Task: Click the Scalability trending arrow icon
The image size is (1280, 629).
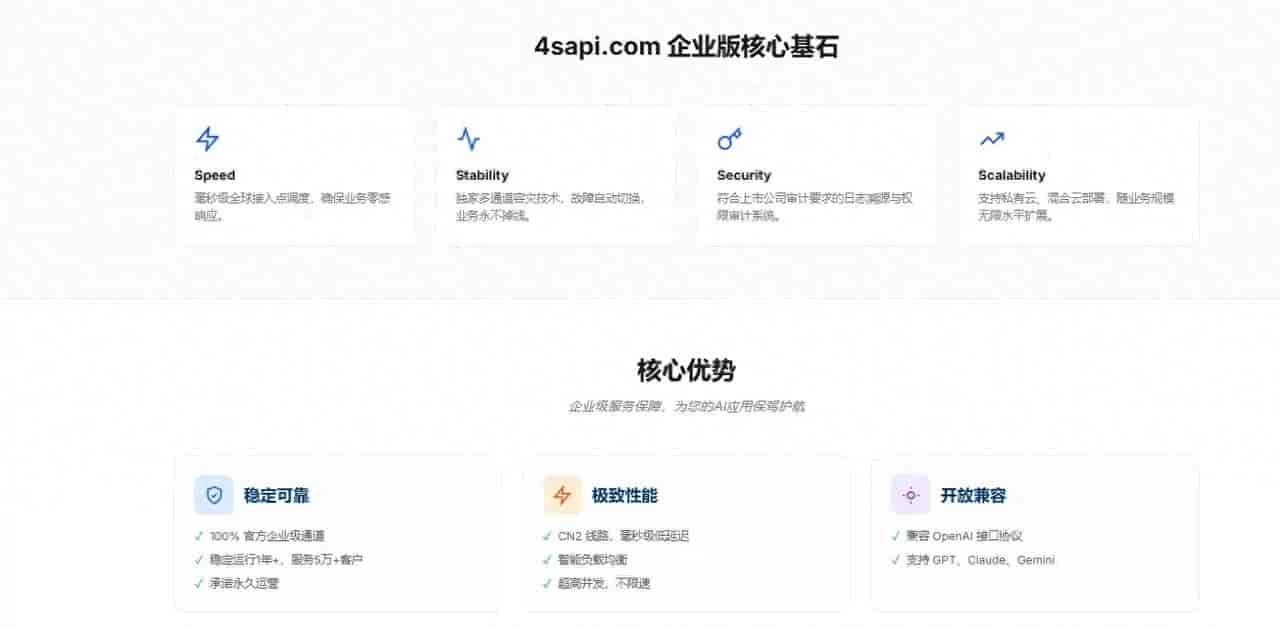Action: 991,139
